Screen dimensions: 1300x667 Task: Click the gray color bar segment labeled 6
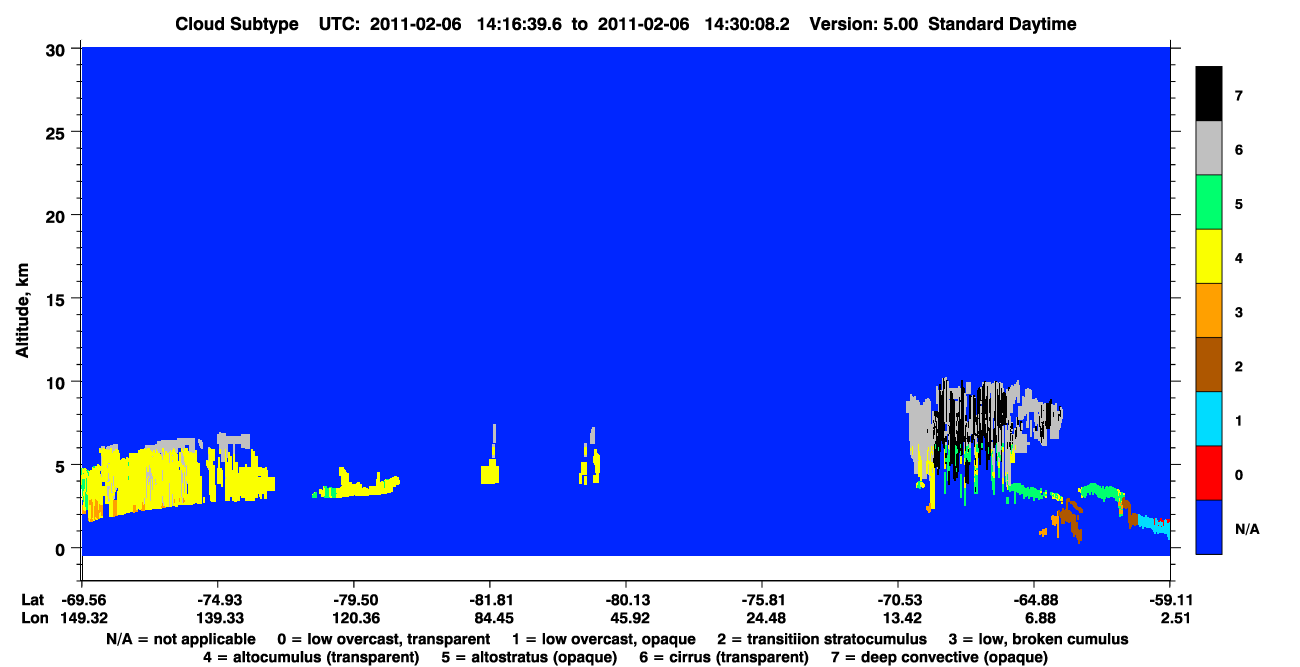coord(1209,149)
